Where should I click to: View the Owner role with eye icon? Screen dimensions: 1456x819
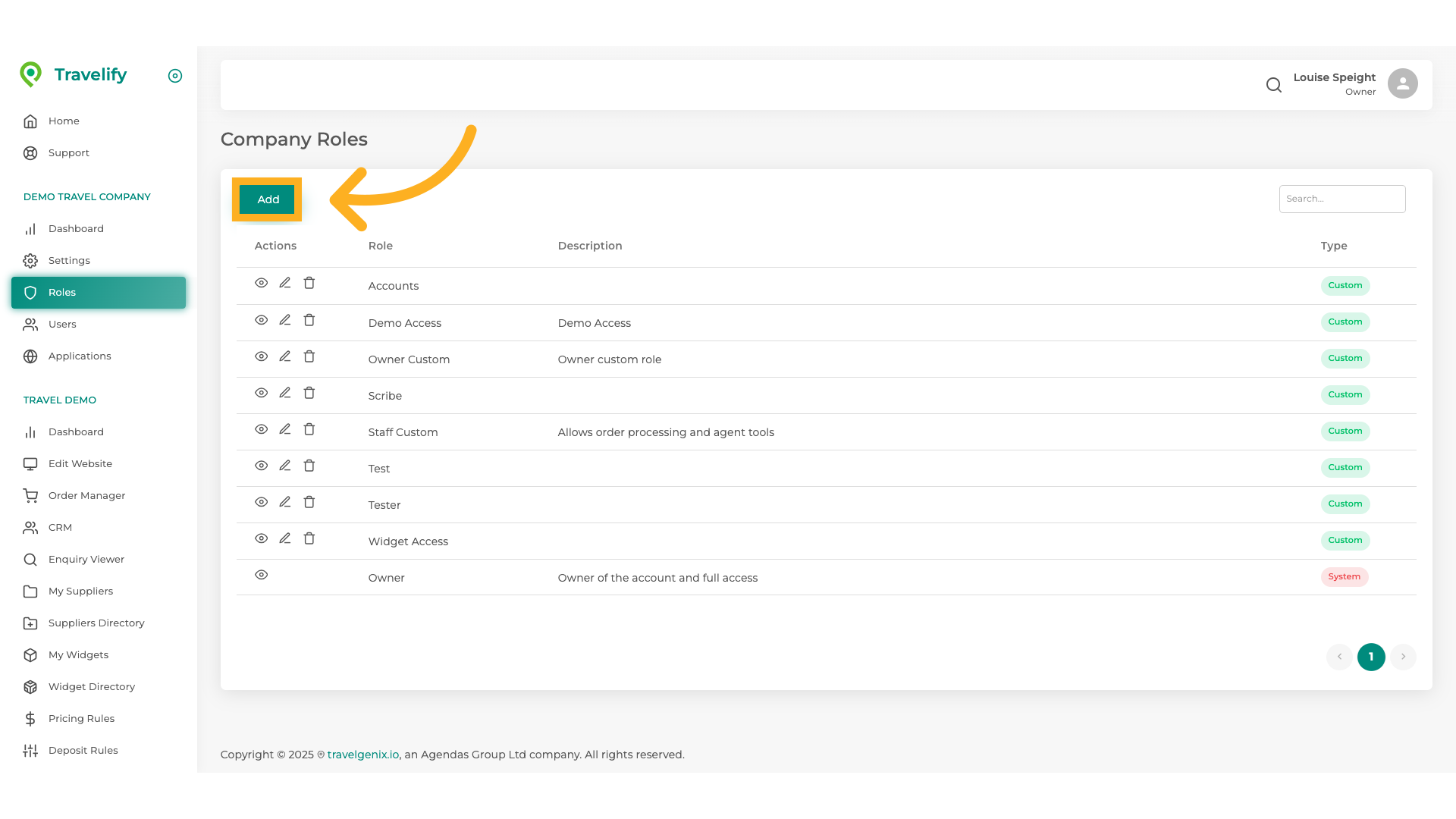pyautogui.click(x=262, y=575)
